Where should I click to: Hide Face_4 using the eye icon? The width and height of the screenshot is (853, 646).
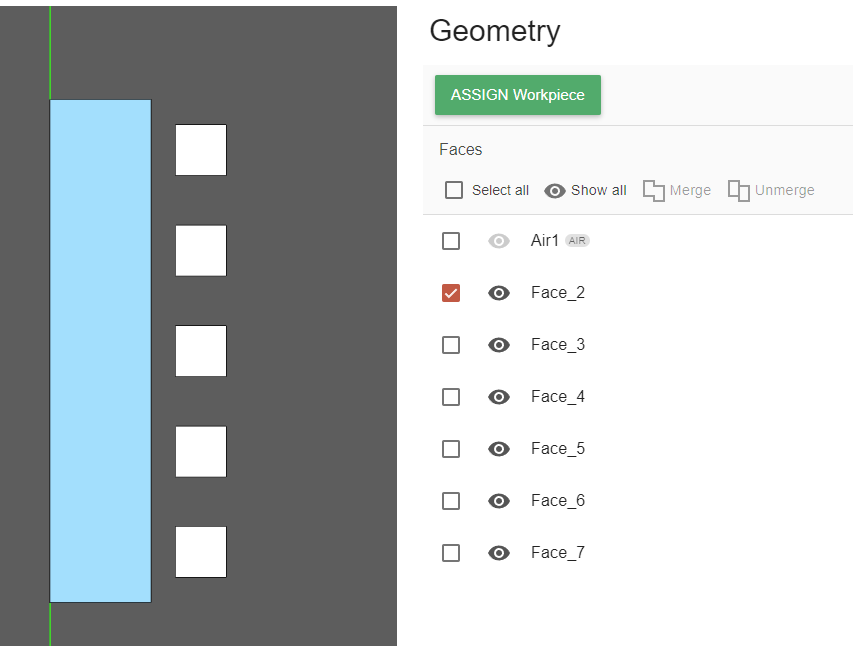499,397
